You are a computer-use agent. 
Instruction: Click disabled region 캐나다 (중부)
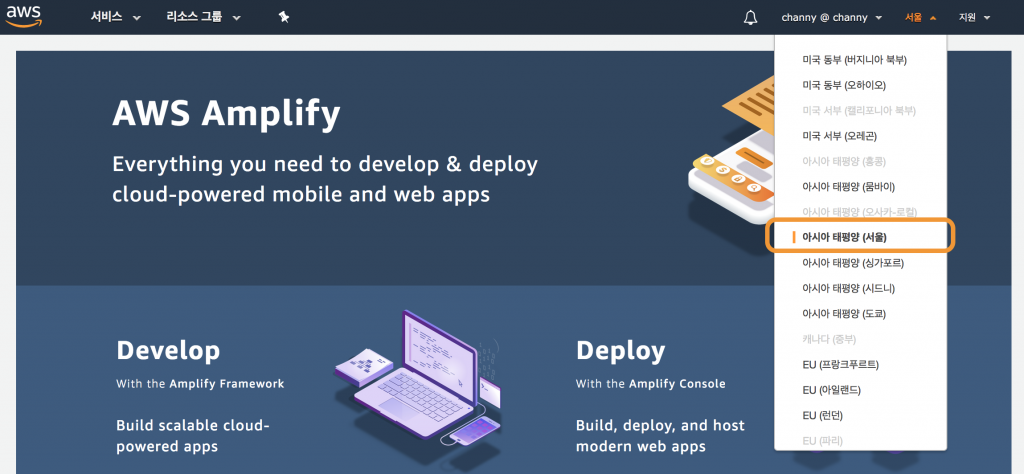point(829,339)
